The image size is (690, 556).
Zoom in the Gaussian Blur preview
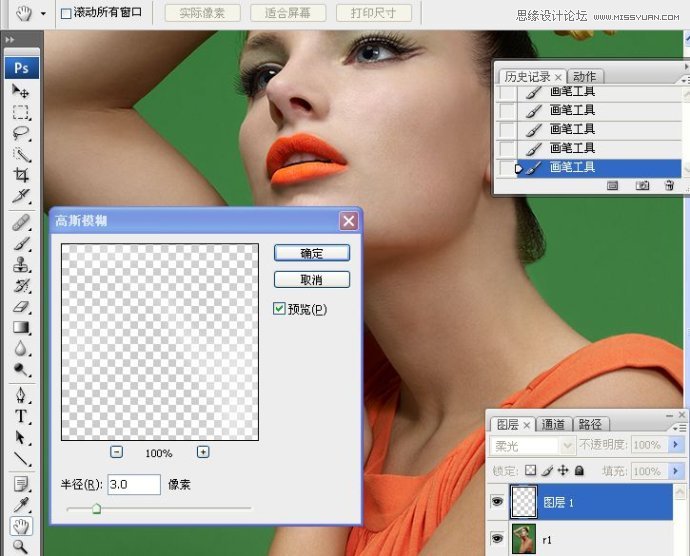pyautogui.click(x=203, y=452)
